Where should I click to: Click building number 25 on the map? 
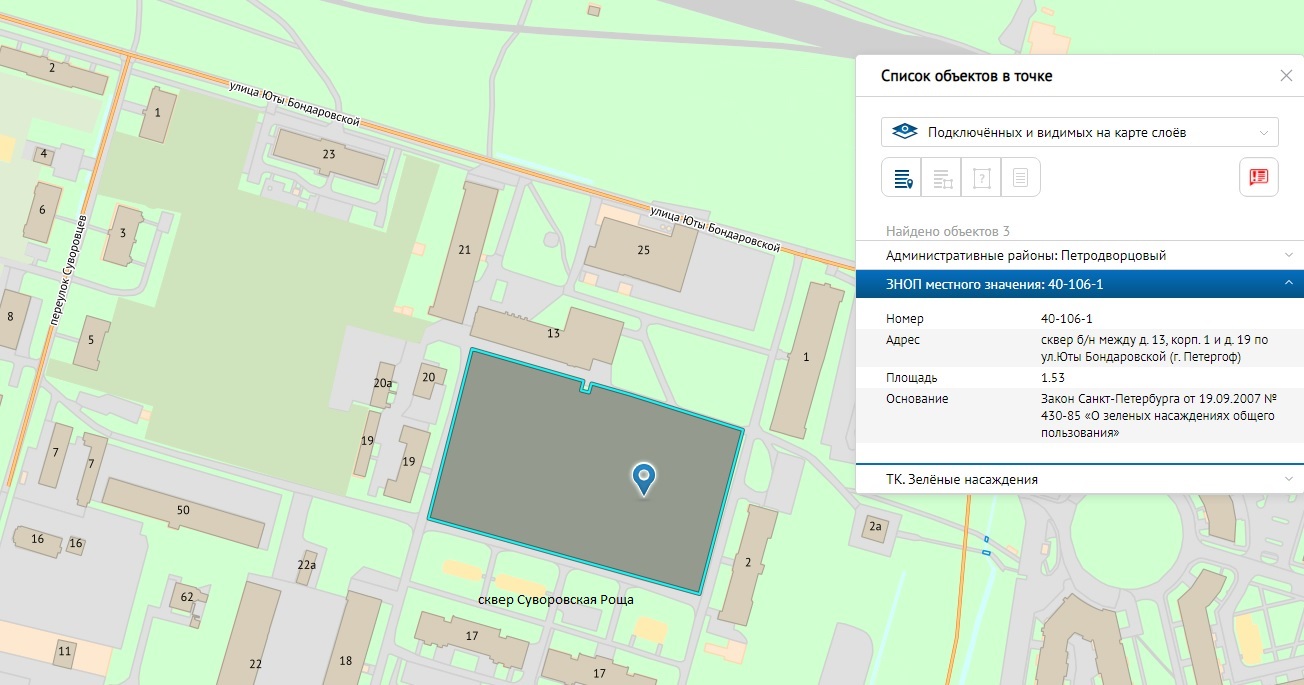[642, 250]
